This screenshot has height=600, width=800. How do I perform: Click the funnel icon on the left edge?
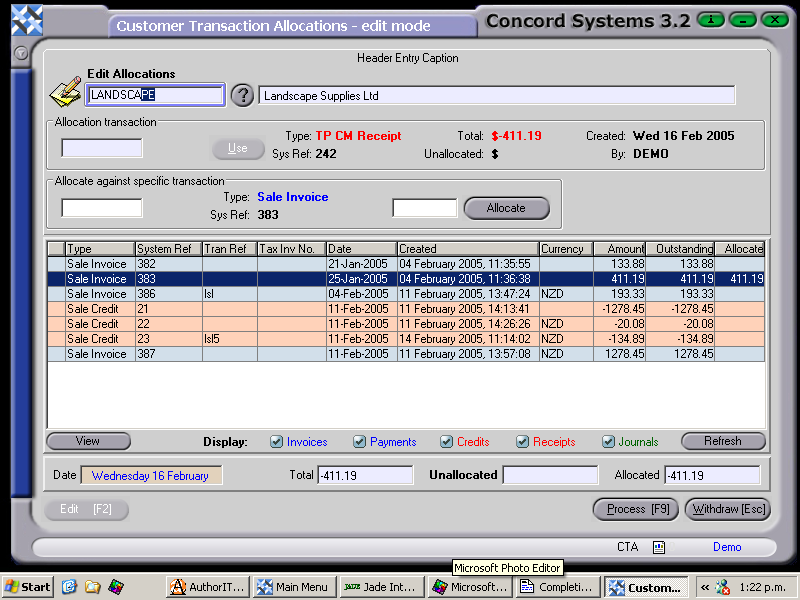[x=19, y=54]
